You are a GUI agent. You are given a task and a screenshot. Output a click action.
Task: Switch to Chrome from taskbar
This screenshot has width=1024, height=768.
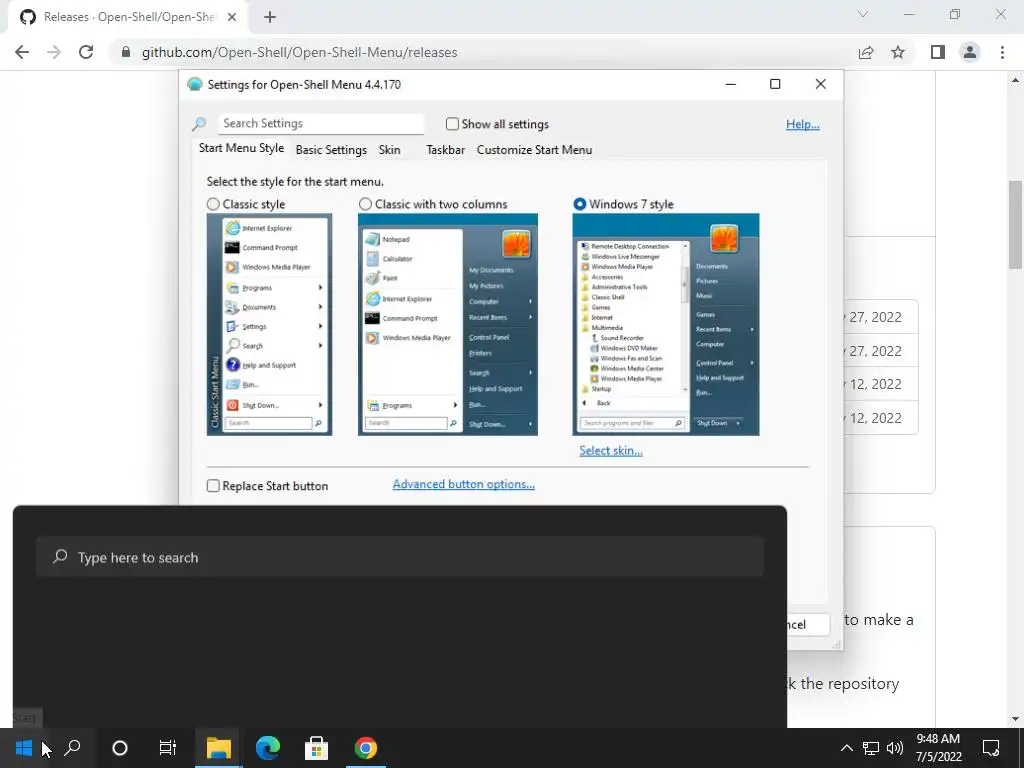[366, 748]
